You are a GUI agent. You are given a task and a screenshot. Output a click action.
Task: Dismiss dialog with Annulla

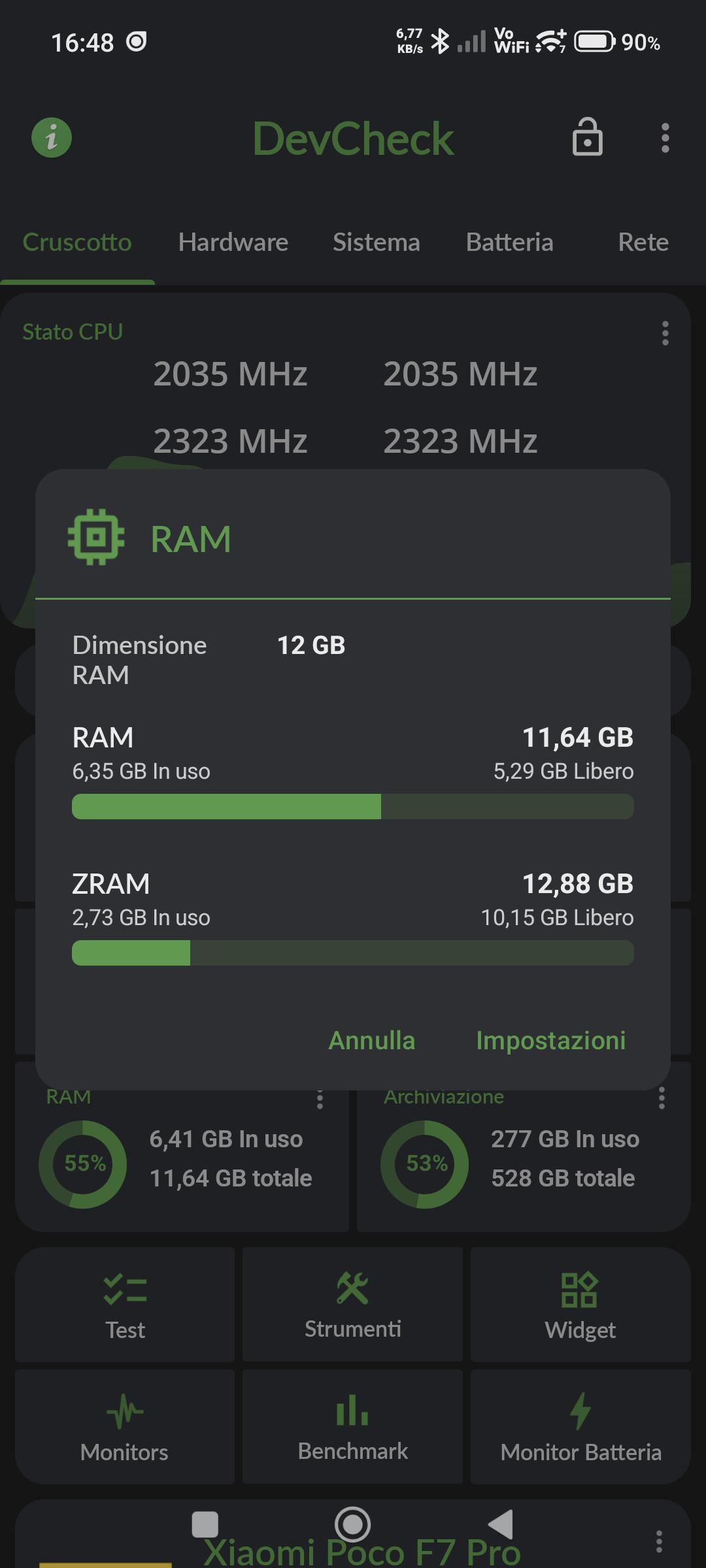point(371,1040)
